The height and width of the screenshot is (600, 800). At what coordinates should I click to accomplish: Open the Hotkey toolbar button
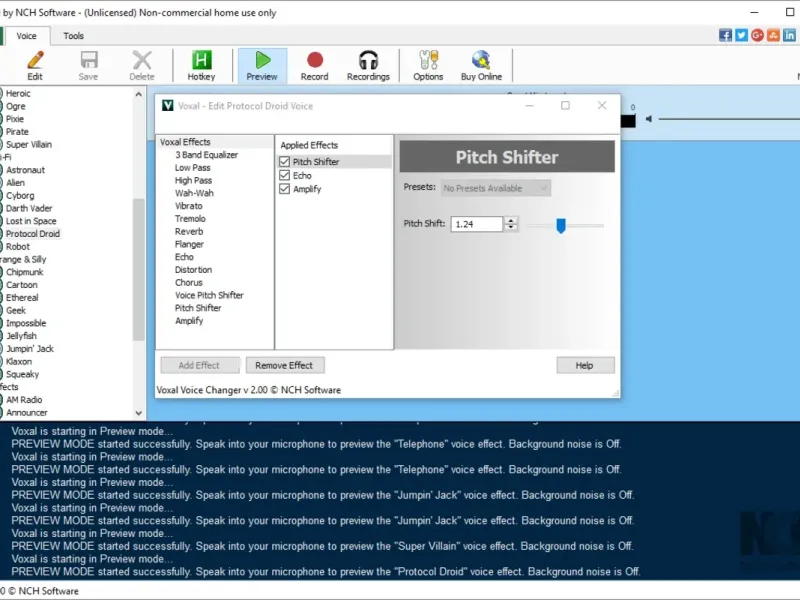(201, 65)
